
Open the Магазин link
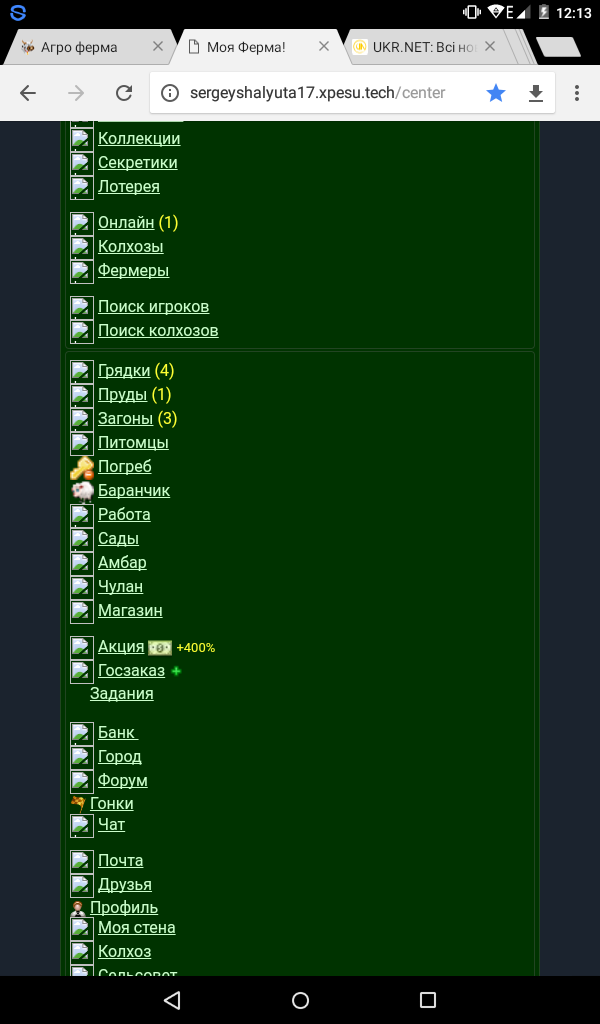pyautogui.click(x=130, y=611)
